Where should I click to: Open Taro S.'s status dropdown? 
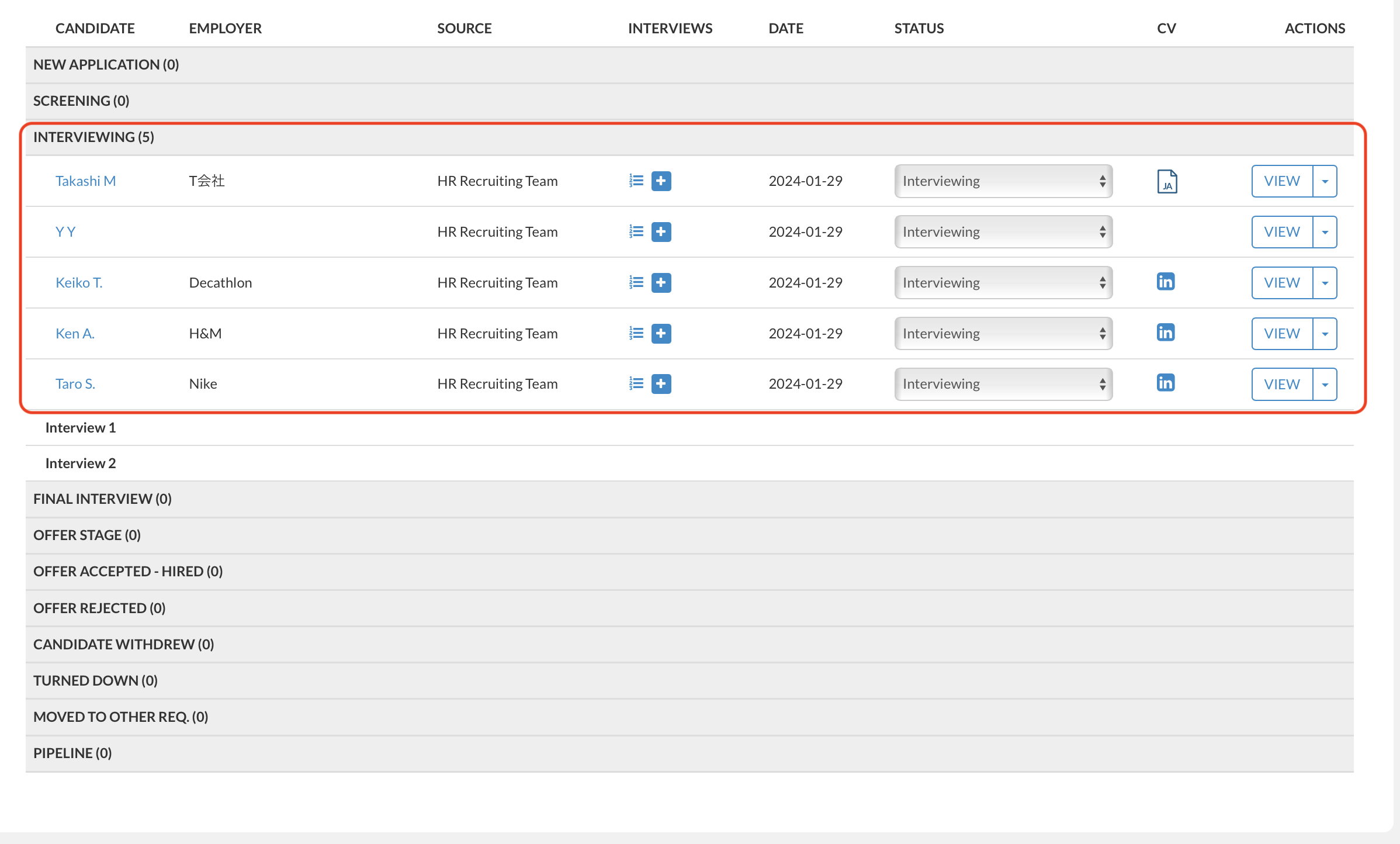coord(1003,384)
